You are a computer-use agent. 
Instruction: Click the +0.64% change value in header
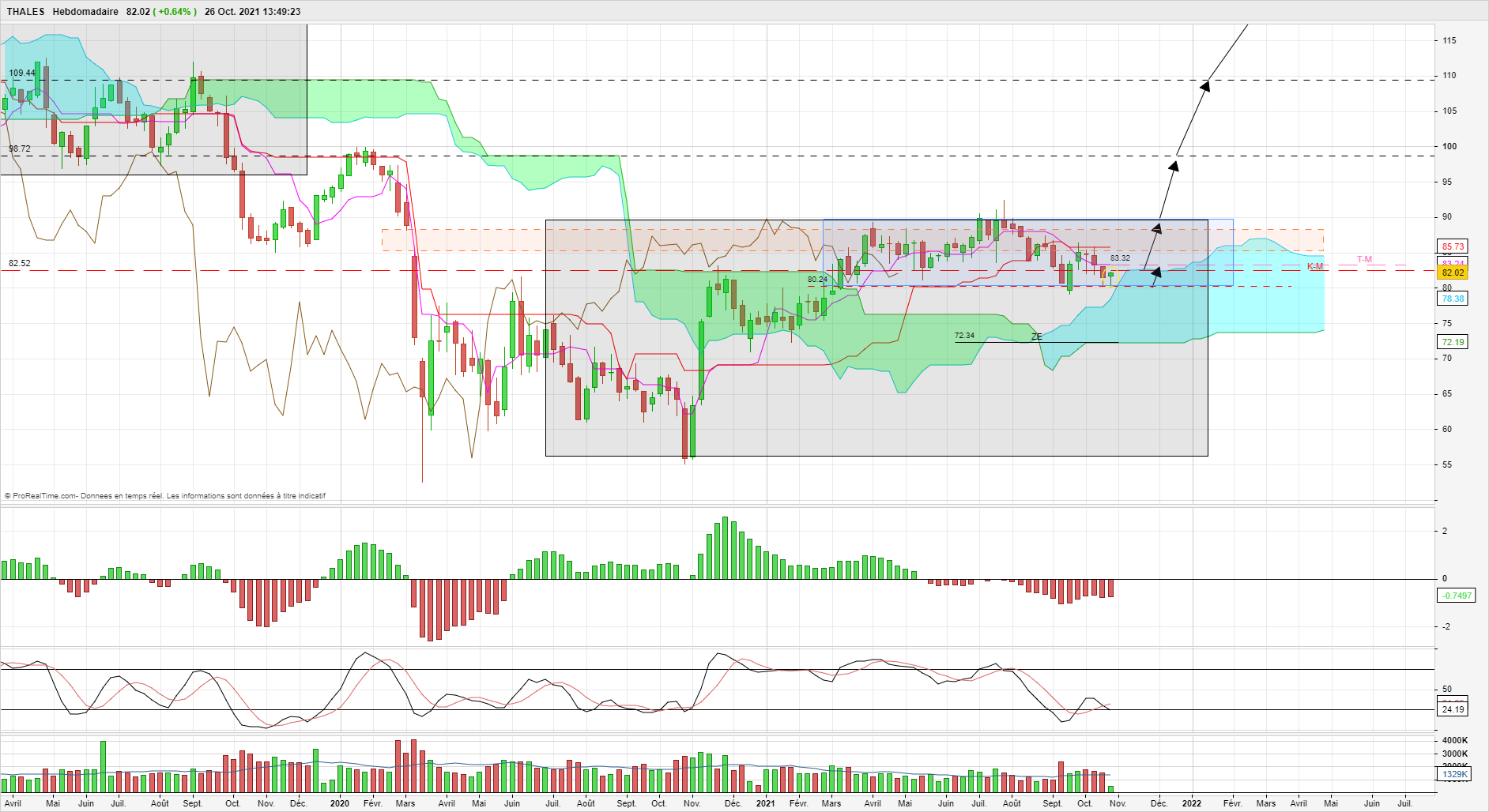(175, 12)
